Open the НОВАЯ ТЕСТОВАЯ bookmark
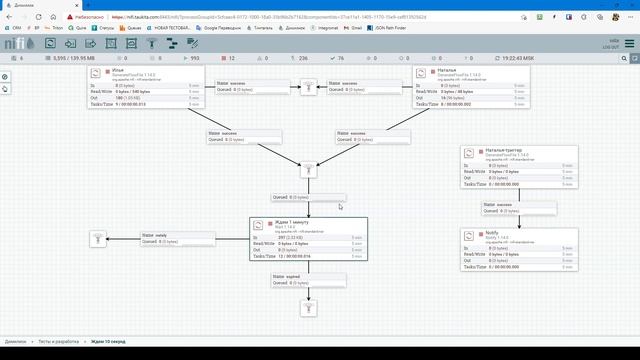Viewport: 640px width, 360px height. tap(168, 28)
